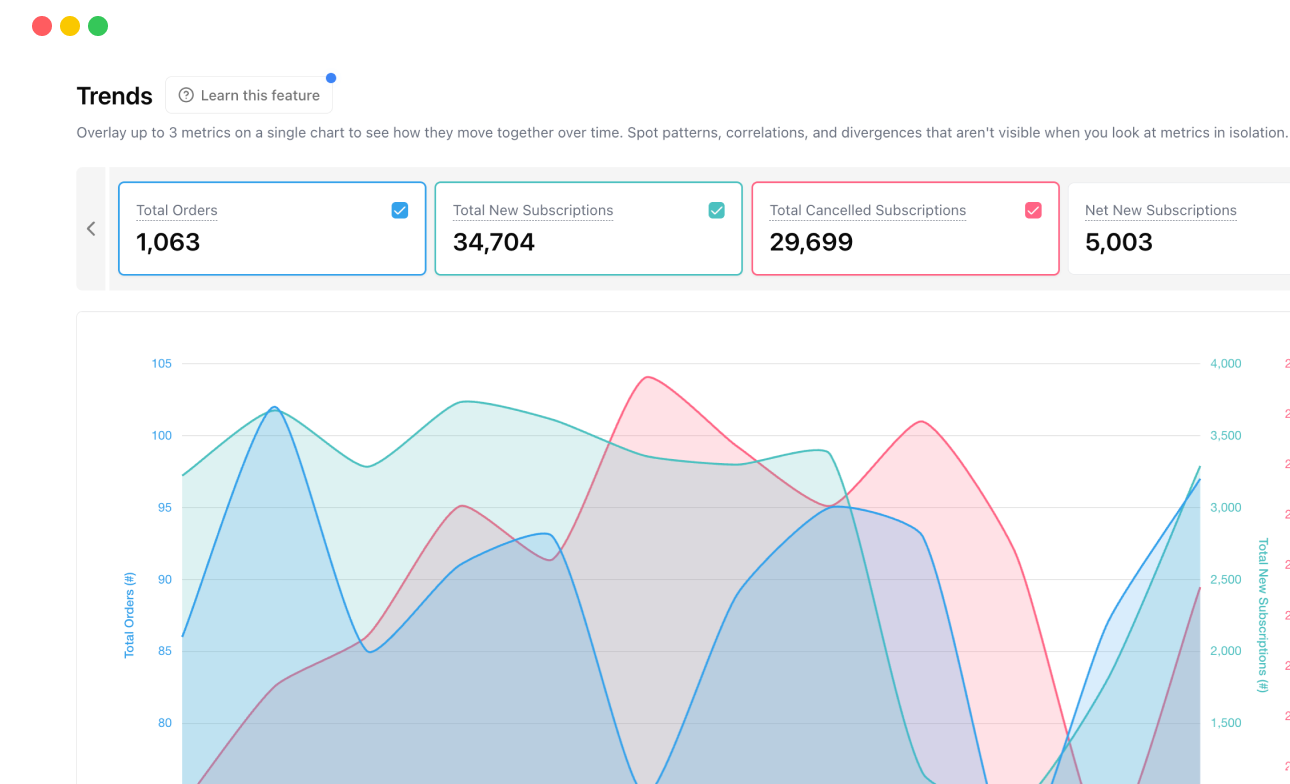The image size is (1290, 784).
Task: Click the red checkmark on Total Cancelled Subscriptions card
Action: (1033, 210)
